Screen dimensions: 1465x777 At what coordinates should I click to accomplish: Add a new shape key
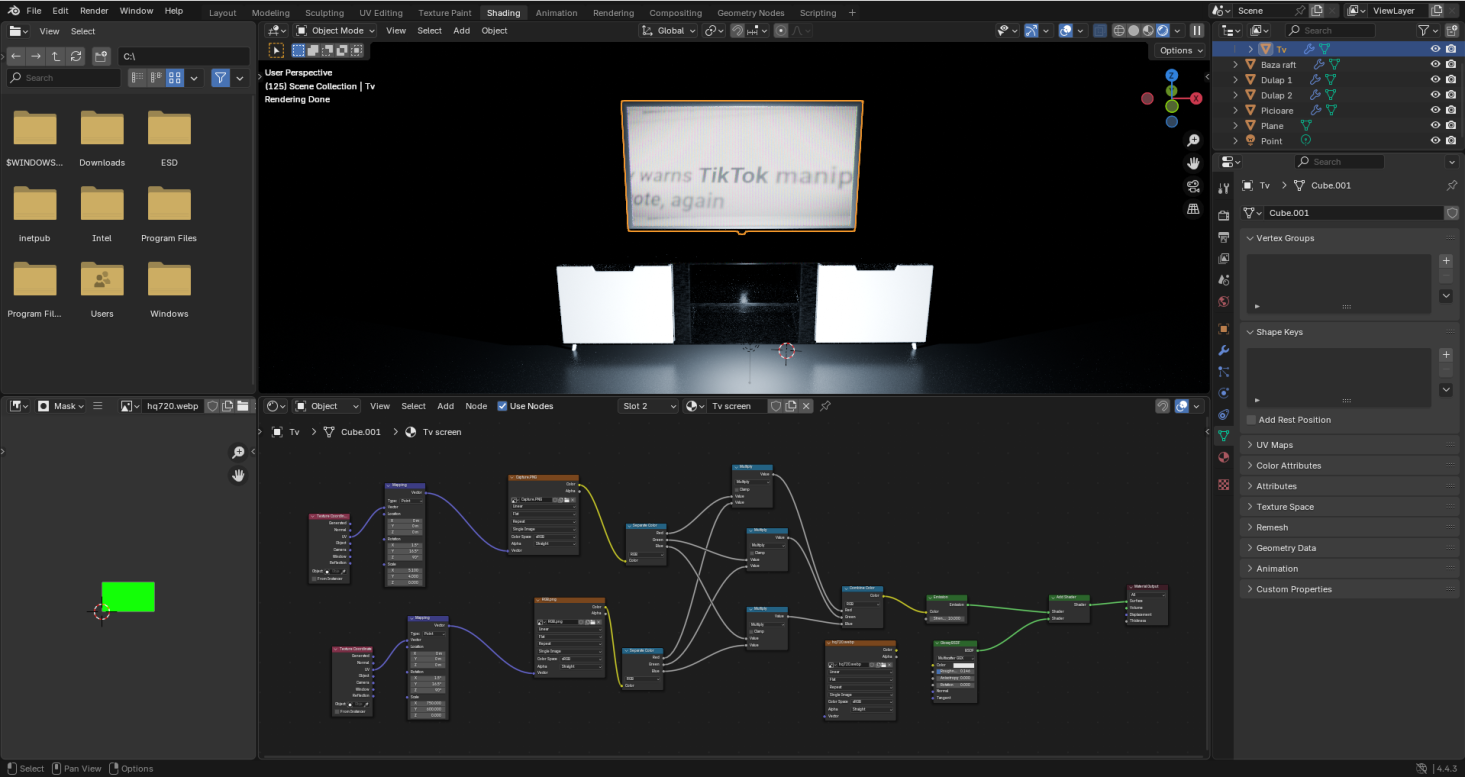coord(1446,354)
